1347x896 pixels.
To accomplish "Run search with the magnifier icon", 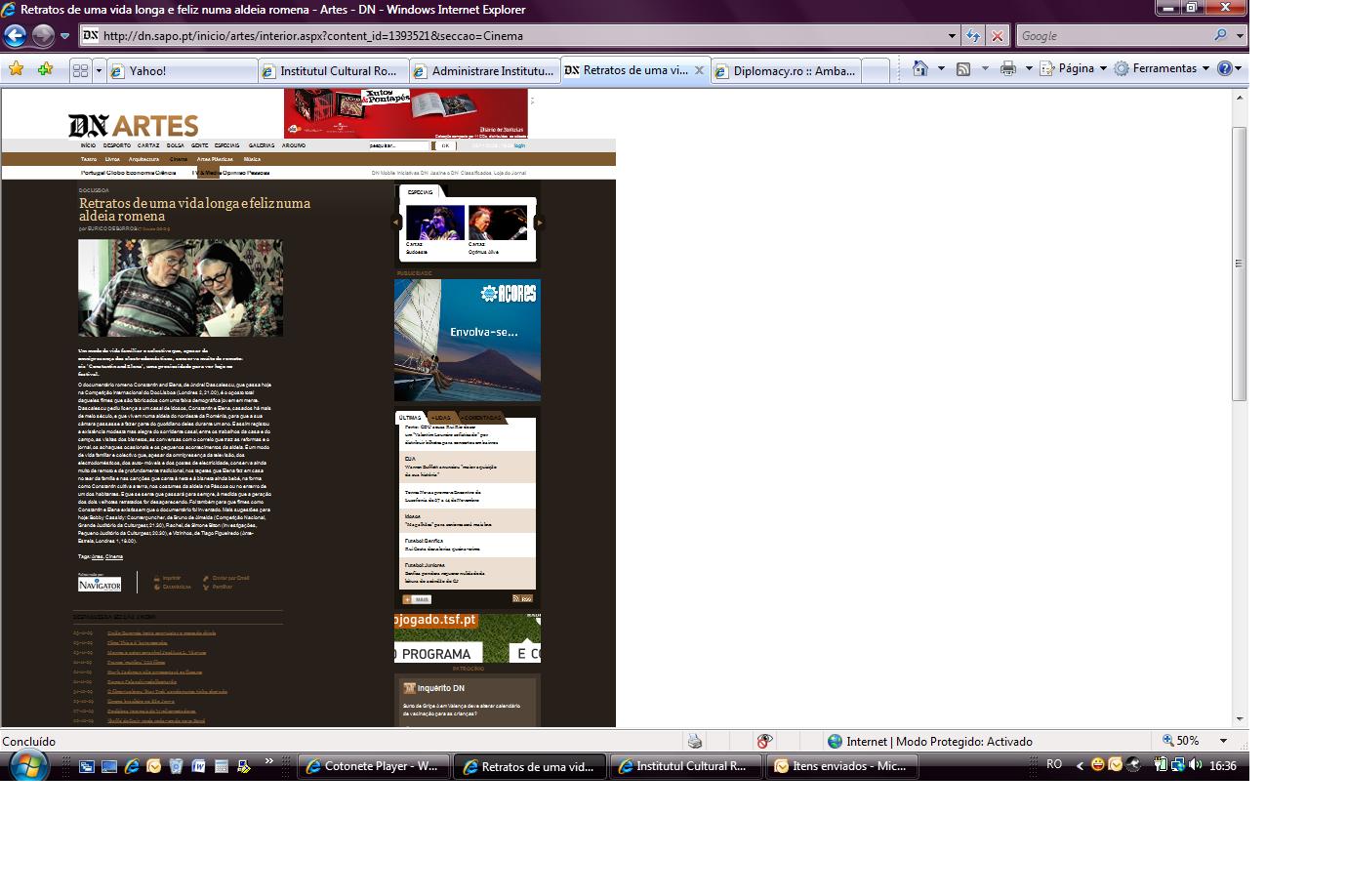I will [1220, 36].
